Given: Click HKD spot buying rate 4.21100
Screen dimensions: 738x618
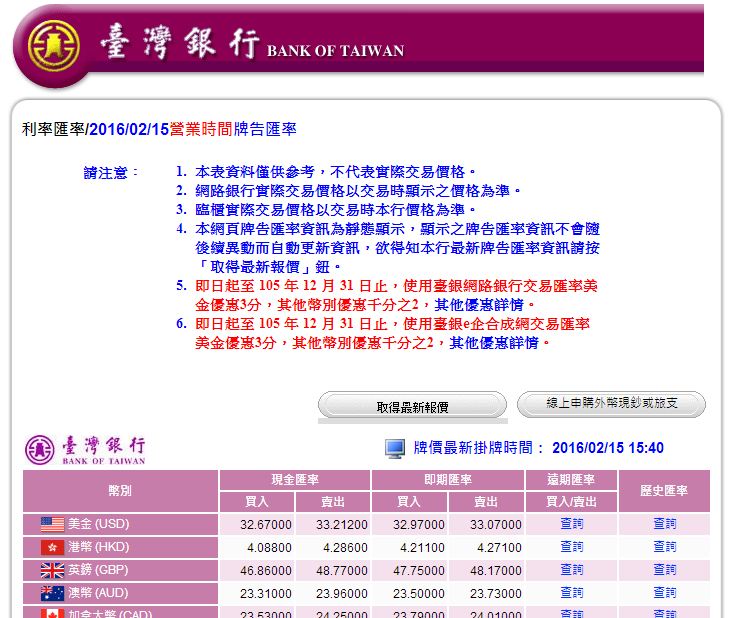Looking at the screenshot, I should click(x=422, y=547).
